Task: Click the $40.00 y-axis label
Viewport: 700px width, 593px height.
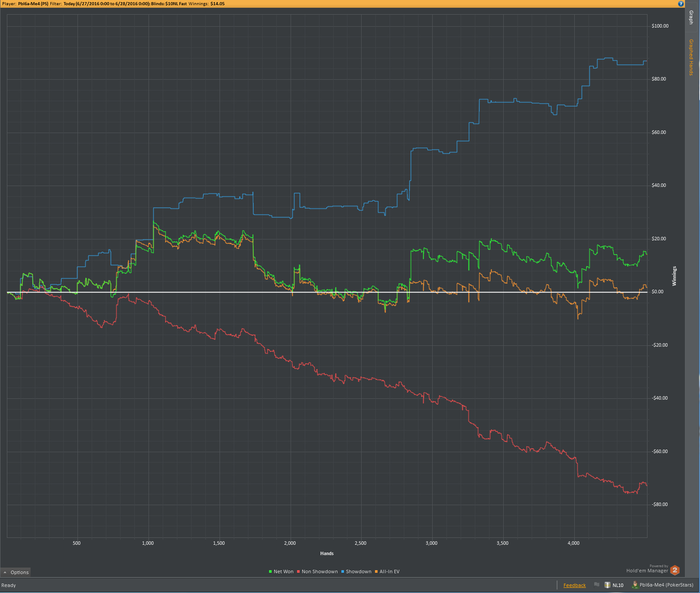Action: click(x=658, y=185)
